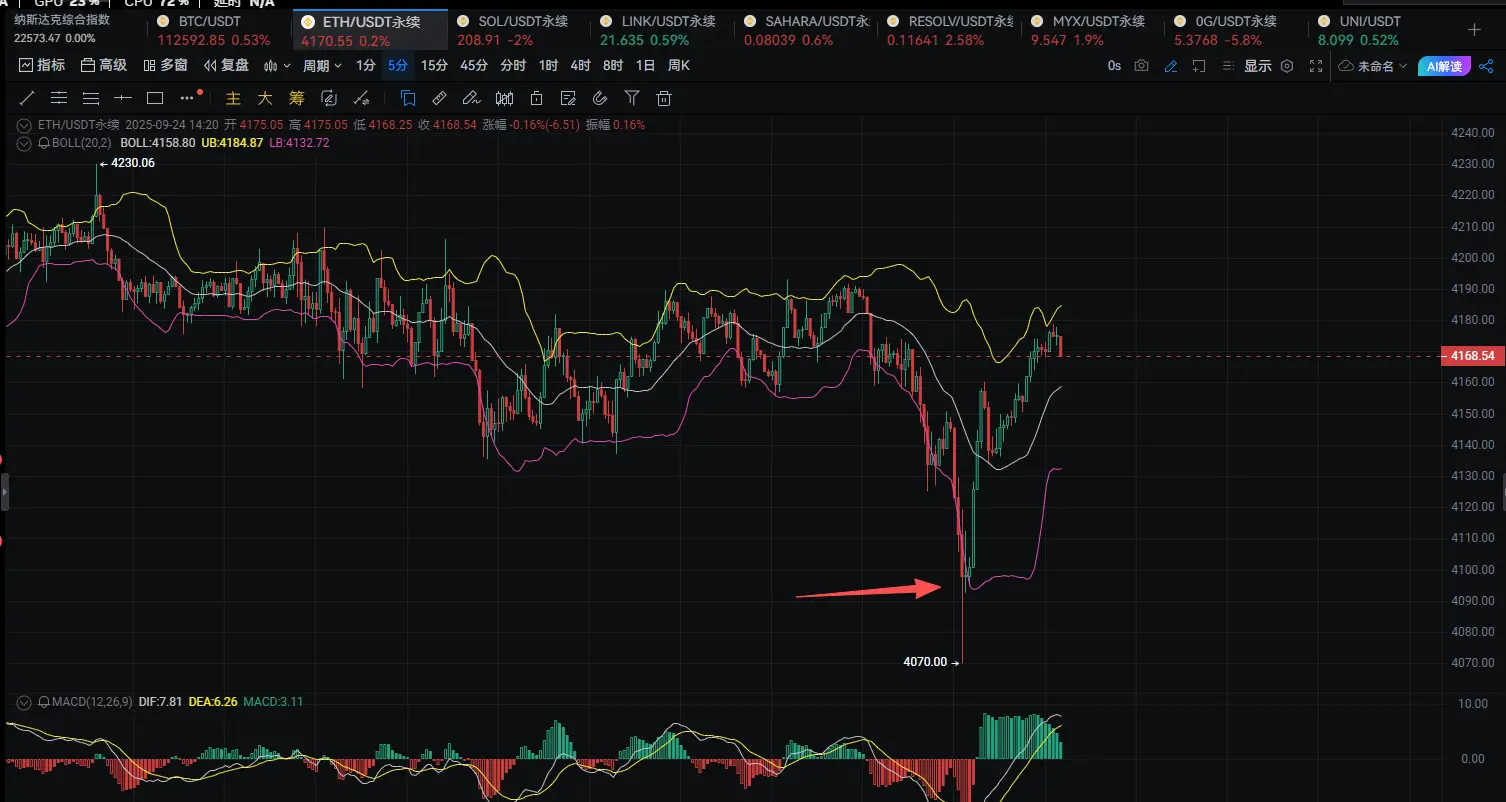Select the 1分 timeframe

(366, 66)
